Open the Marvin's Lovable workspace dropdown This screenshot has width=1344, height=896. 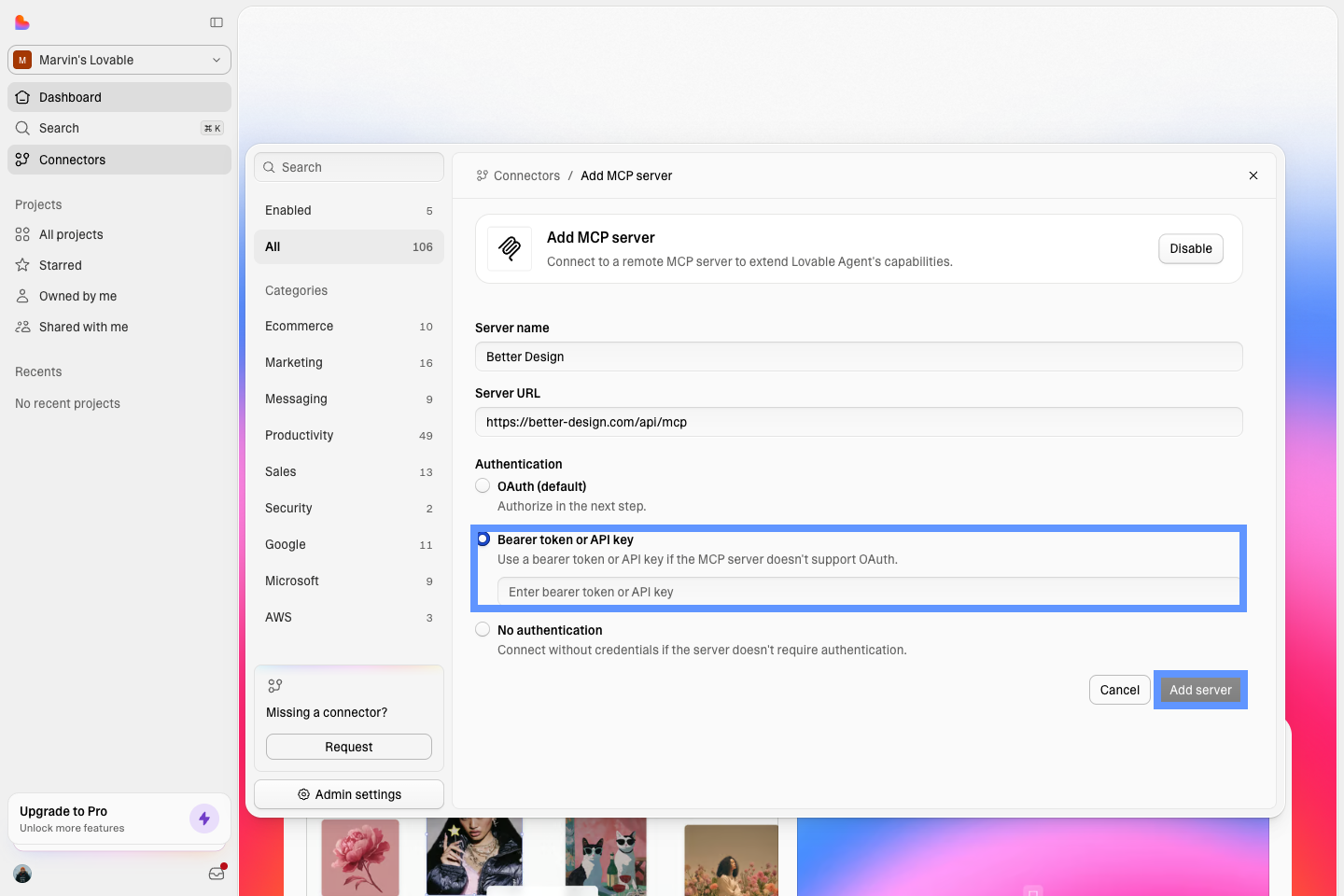[119, 60]
